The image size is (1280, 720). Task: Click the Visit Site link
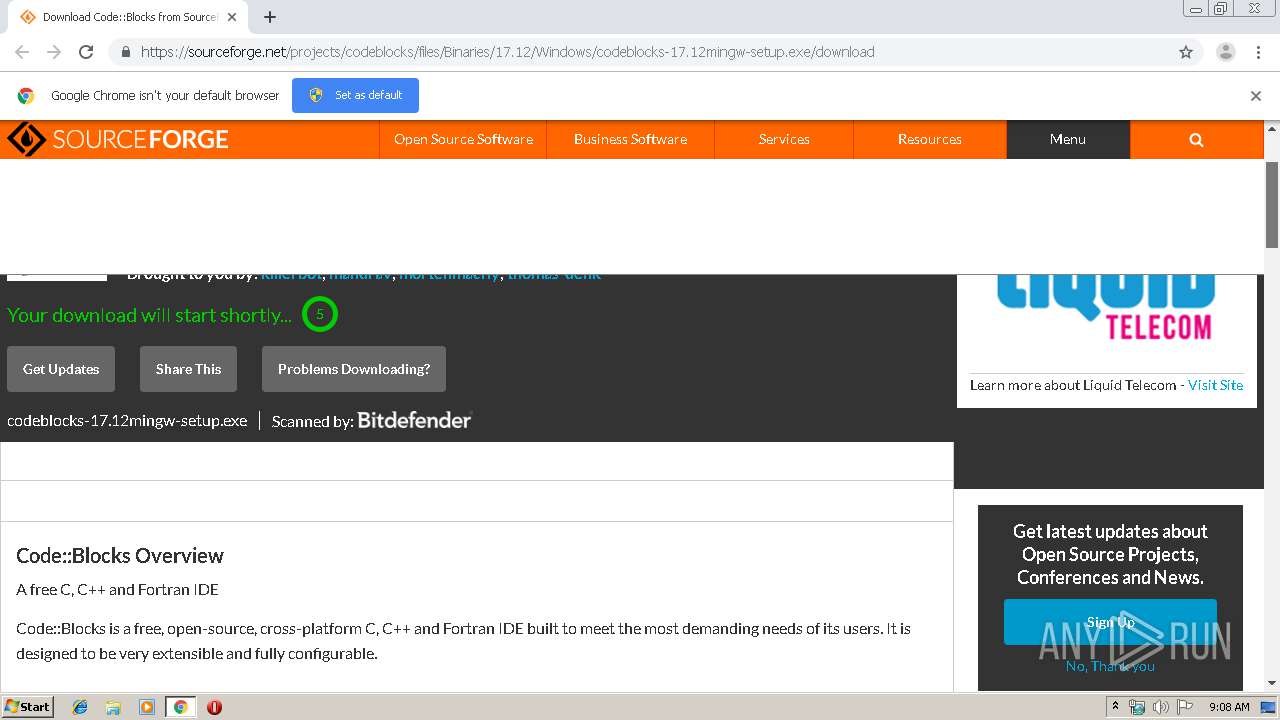(1215, 385)
